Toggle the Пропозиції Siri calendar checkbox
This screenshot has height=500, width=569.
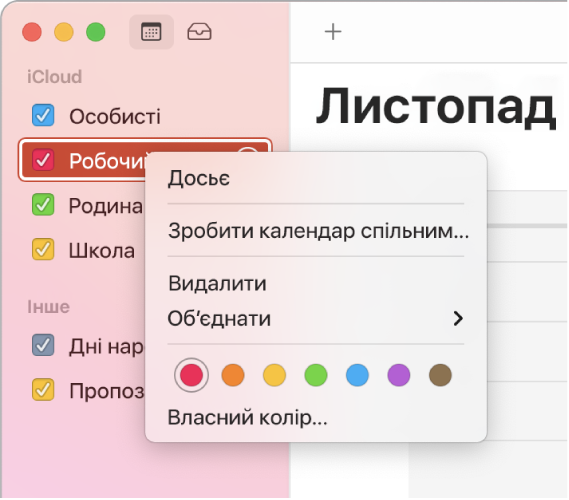tap(43, 390)
